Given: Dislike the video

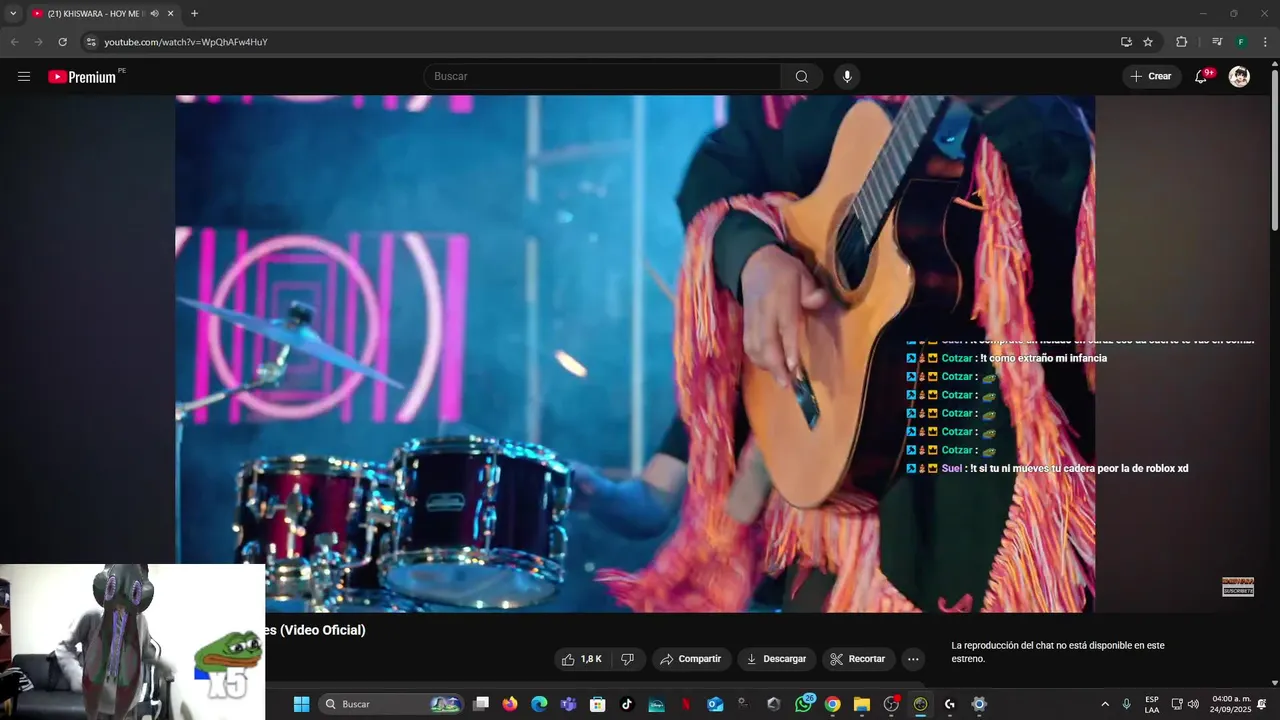Looking at the screenshot, I should tap(627, 659).
